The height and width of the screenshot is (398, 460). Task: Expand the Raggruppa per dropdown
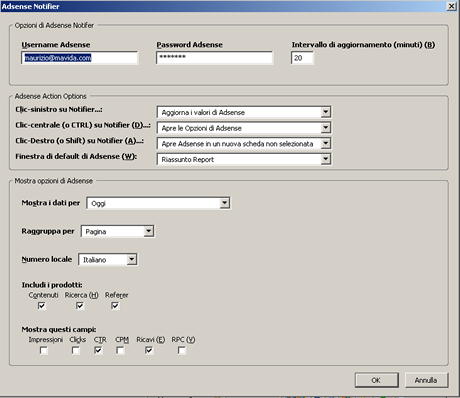117,231
